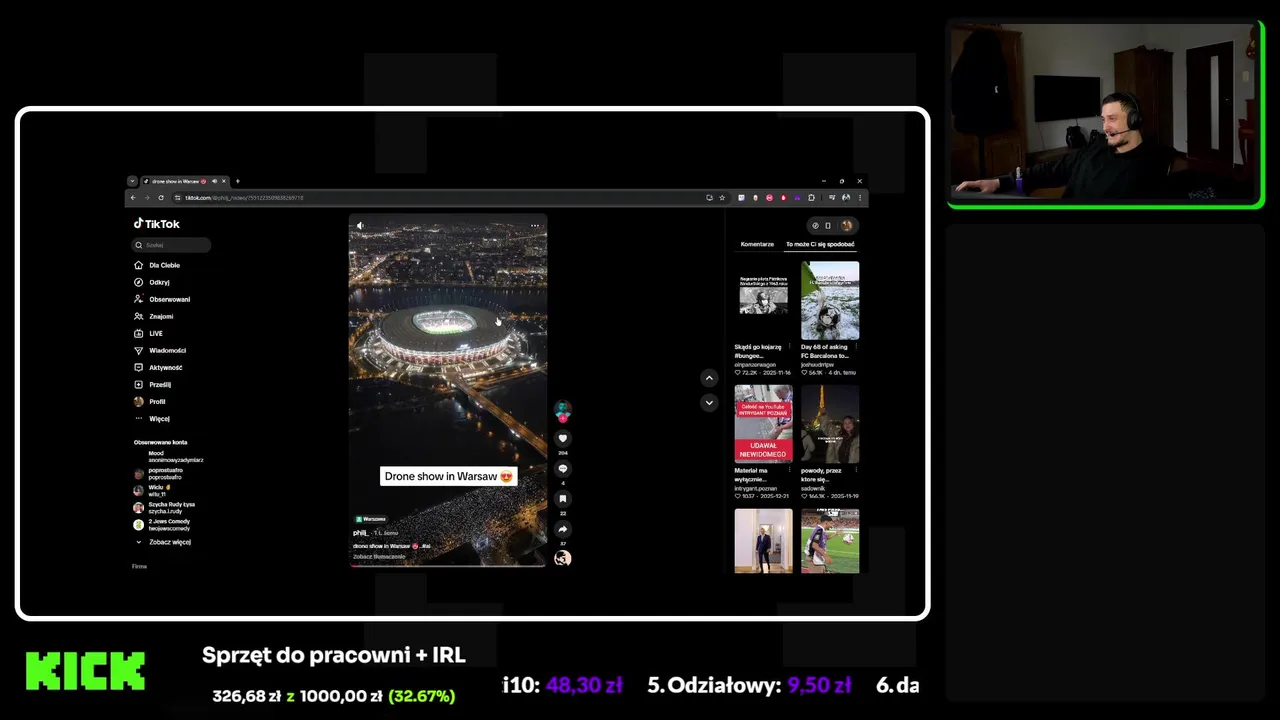Go to Obserwowani in the sidebar
1280x720 pixels.
(162, 299)
